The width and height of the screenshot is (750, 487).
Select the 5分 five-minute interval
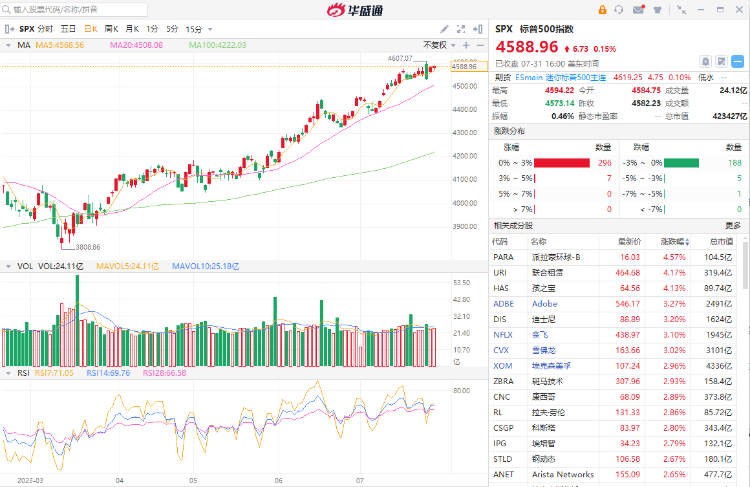coord(173,29)
